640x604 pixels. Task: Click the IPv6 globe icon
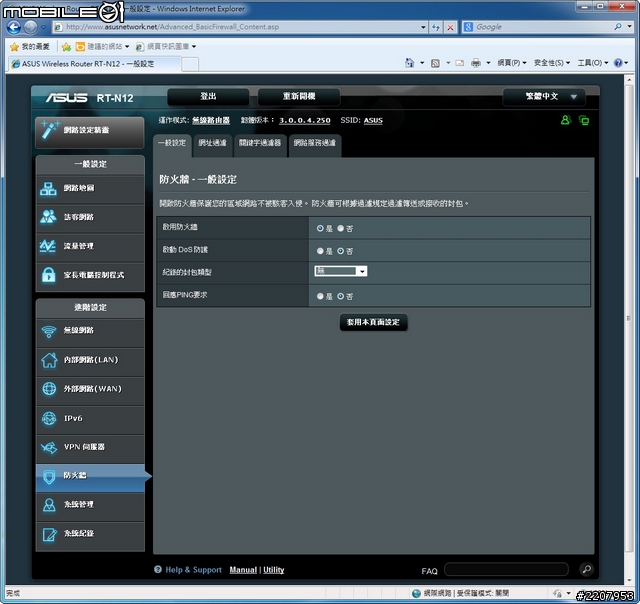pyautogui.click(x=49, y=418)
